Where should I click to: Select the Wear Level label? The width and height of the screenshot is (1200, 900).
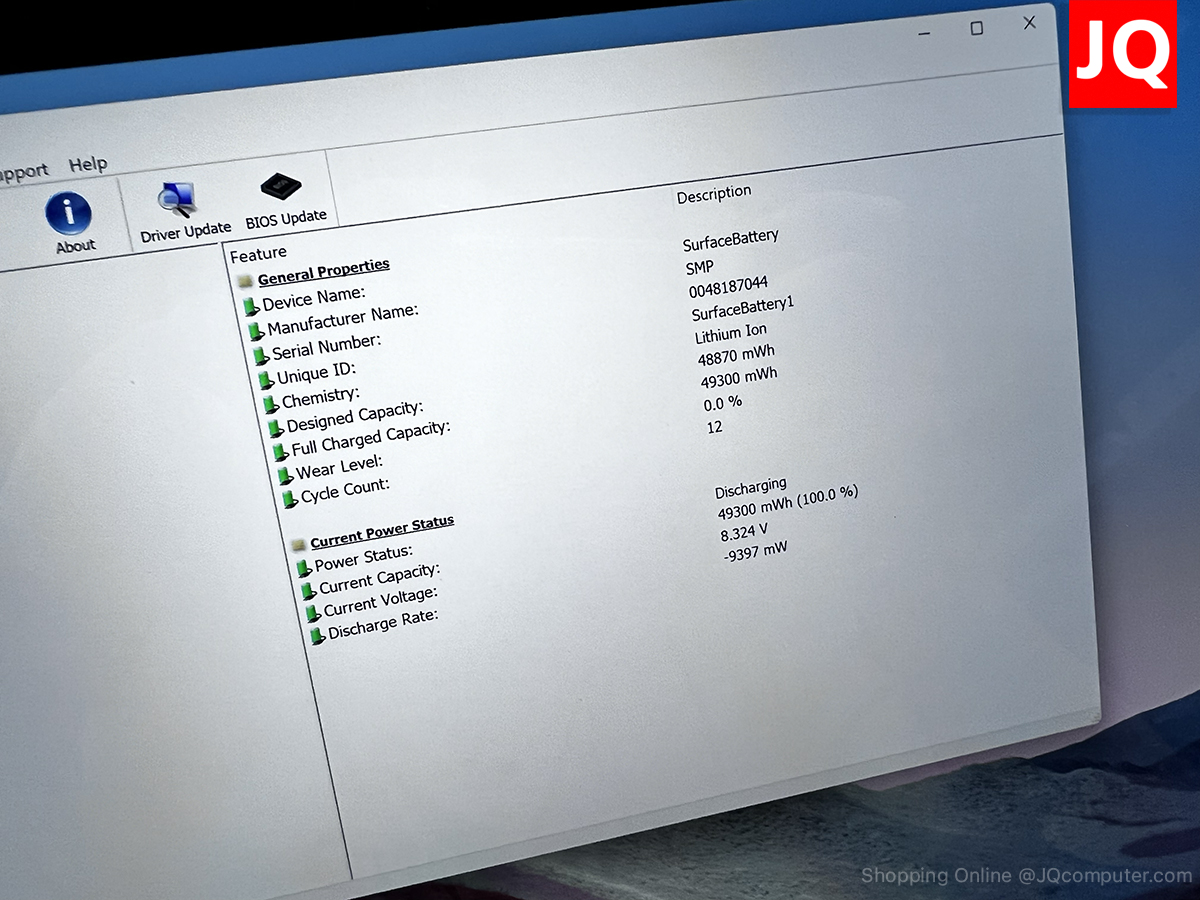coord(339,467)
